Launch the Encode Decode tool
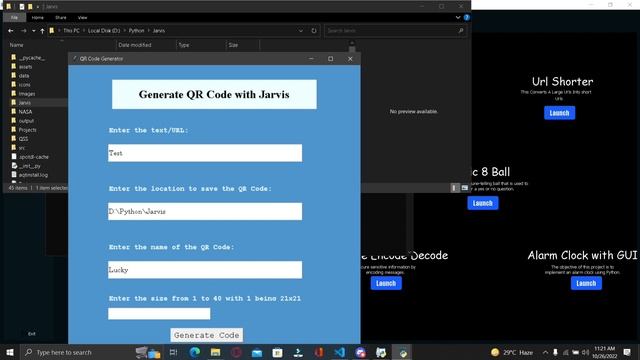The height and width of the screenshot is (360, 640). [x=386, y=283]
